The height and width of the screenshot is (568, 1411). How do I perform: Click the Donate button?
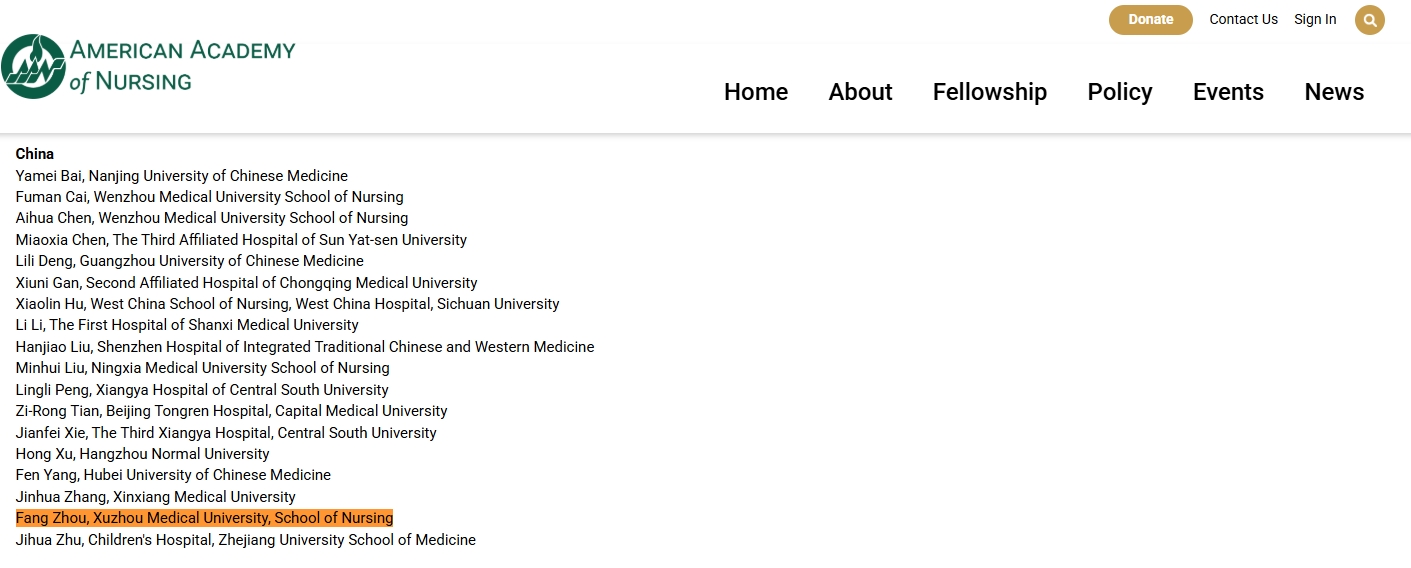1150,20
